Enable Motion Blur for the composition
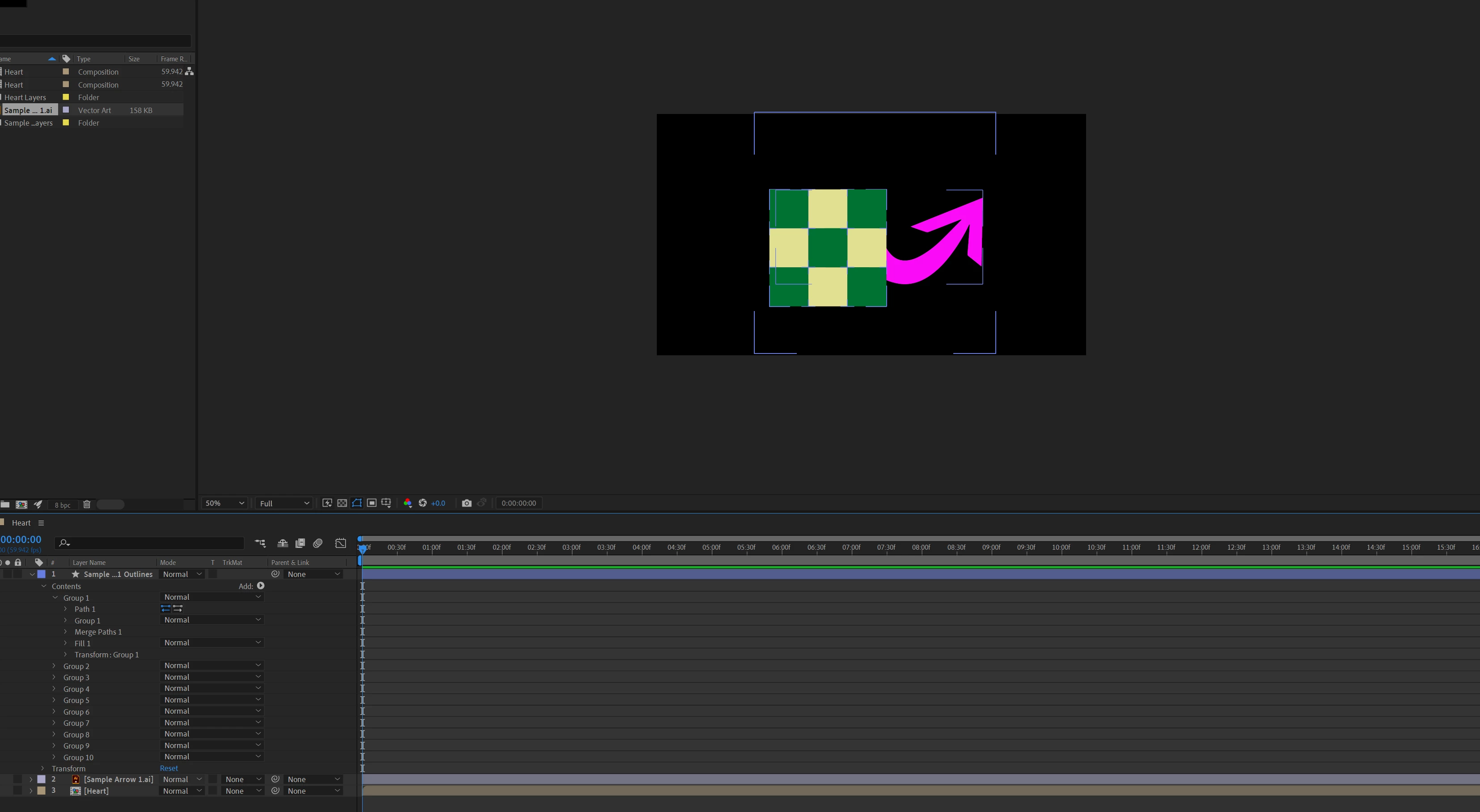 [318, 543]
